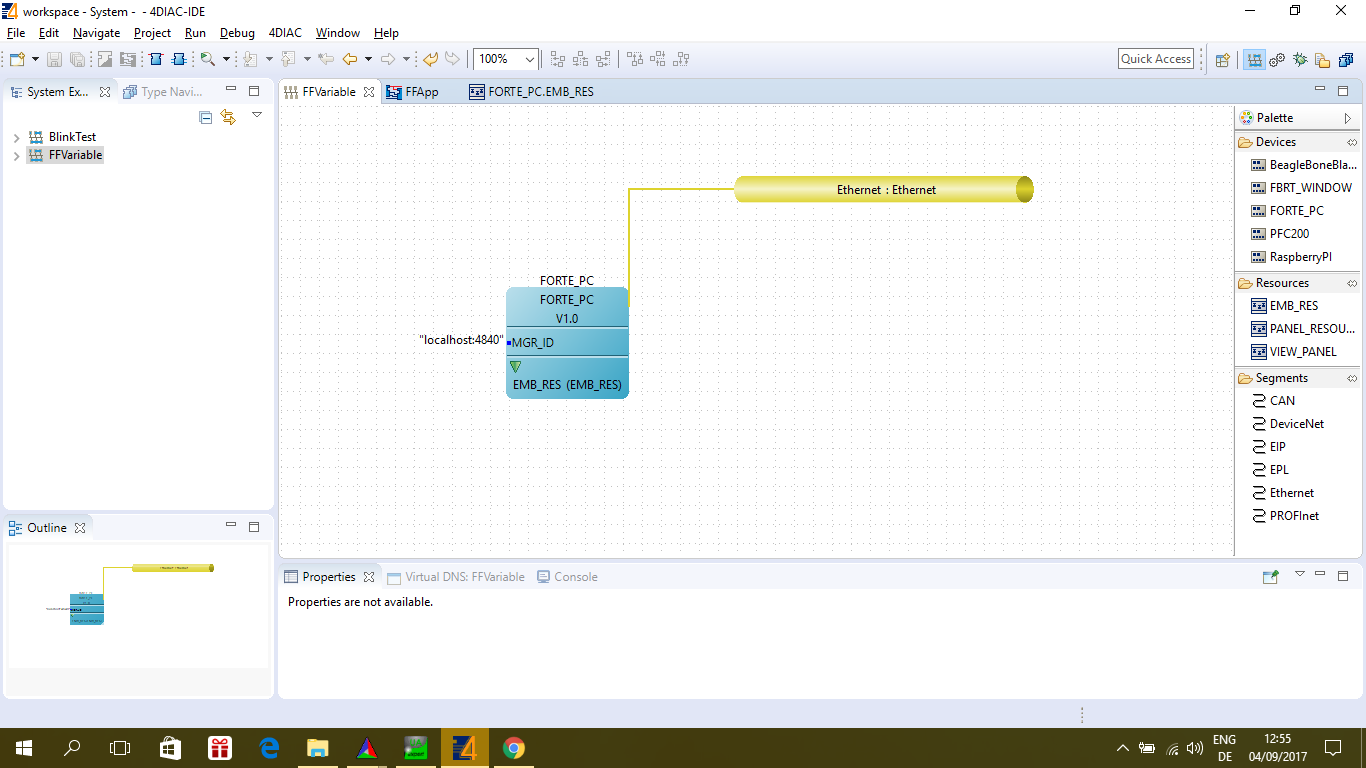Expand the FFVariable tree node
Viewport: 1366px width, 768px height.
coord(17,156)
